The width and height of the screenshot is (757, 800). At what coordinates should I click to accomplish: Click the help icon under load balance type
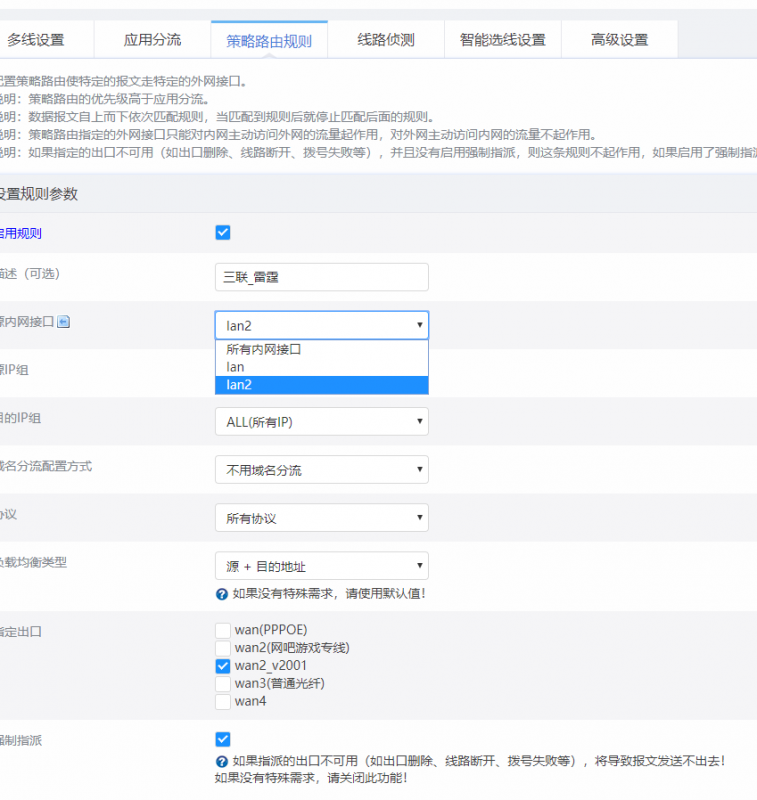pos(221,594)
